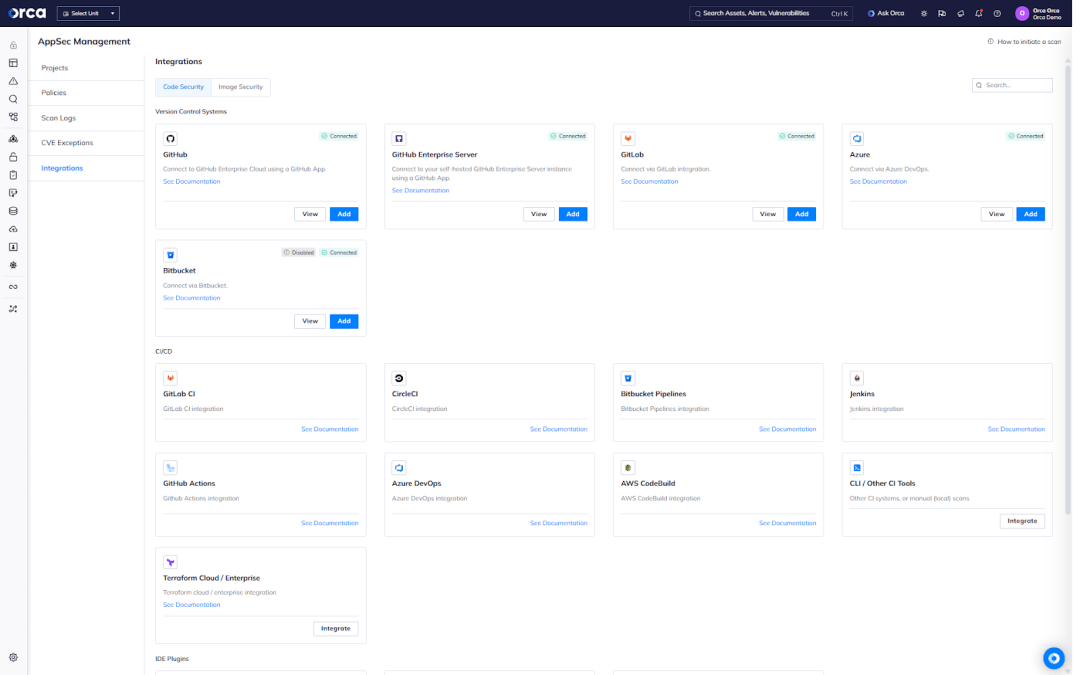Open the magnifier search icon in sidebar
Screen dimensions: 1080x675
point(12,99)
